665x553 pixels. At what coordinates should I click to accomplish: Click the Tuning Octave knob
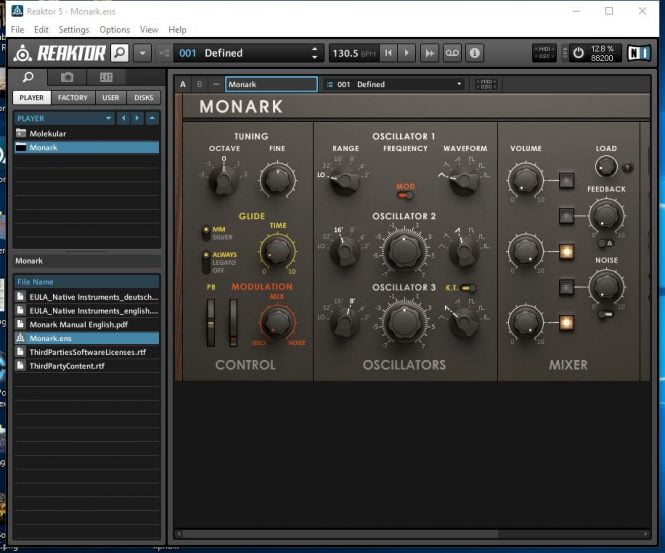(x=224, y=180)
